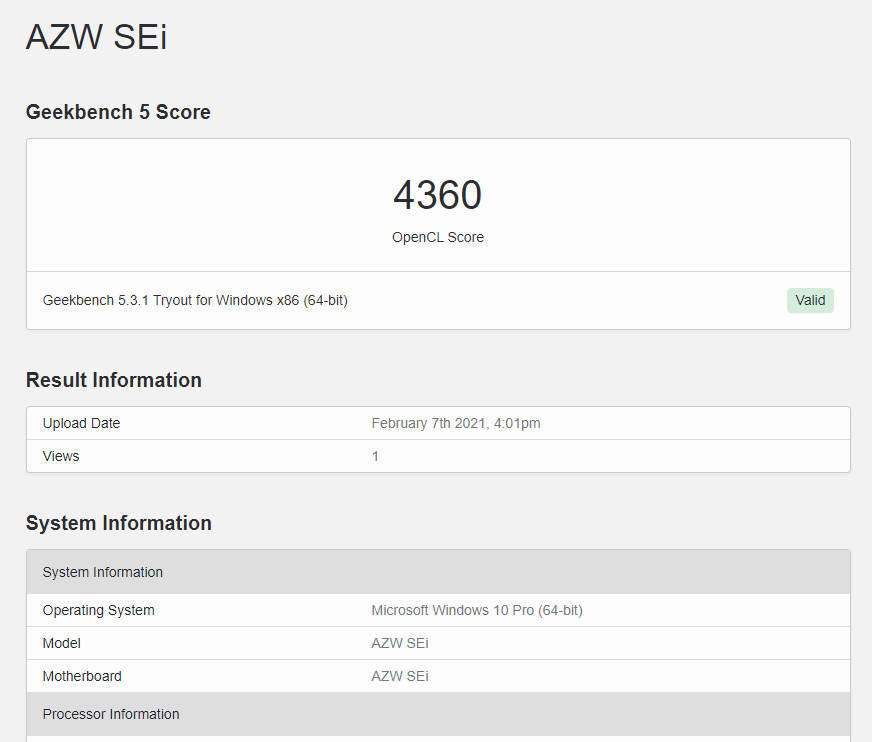872x742 pixels.
Task: Click the views count value 1
Action: tap(375, 456)
